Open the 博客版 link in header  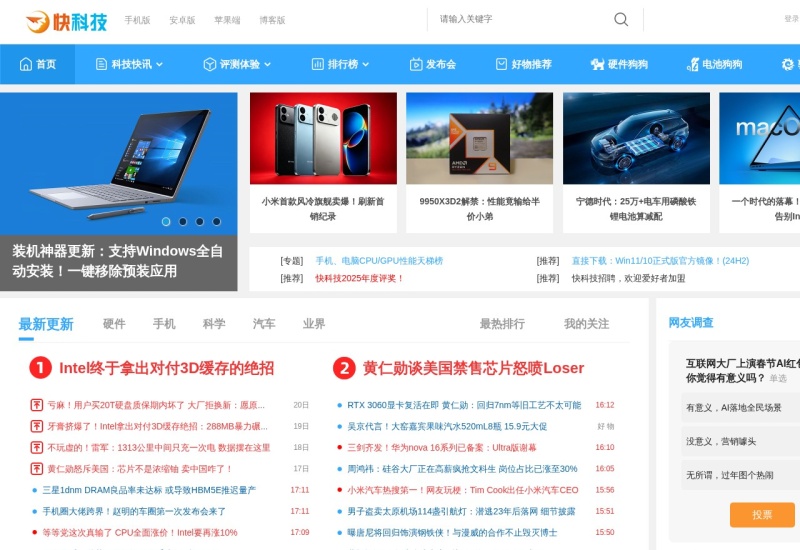coord(272,20)
